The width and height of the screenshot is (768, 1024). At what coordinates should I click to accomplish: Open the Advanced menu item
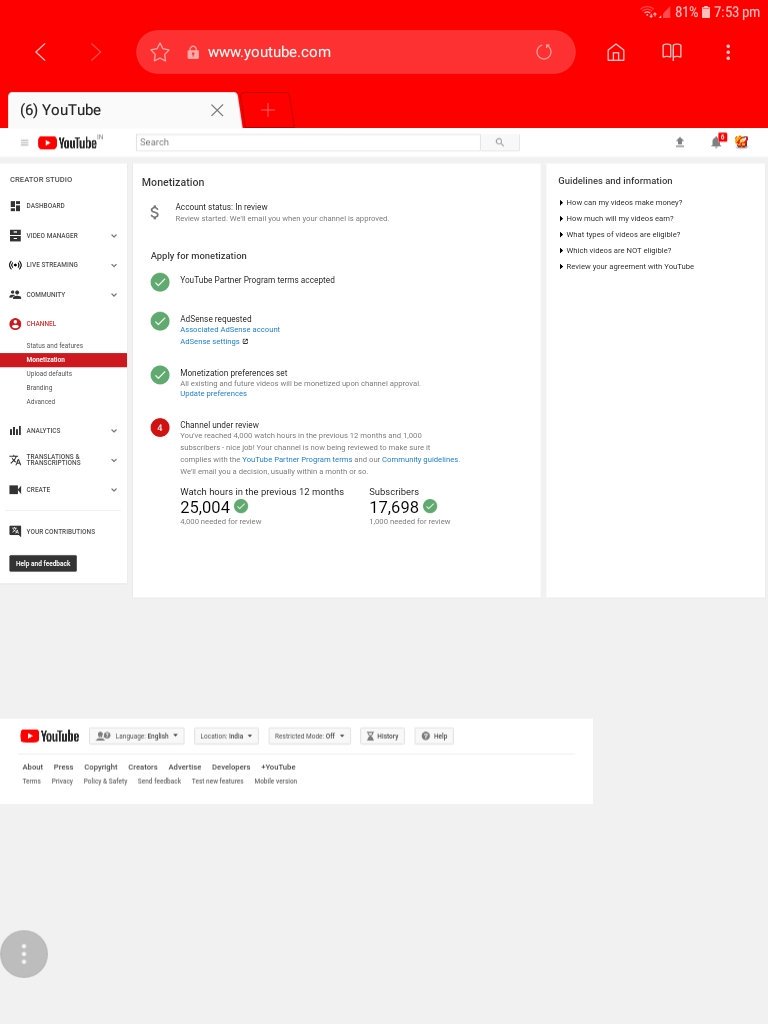point(40,402)
